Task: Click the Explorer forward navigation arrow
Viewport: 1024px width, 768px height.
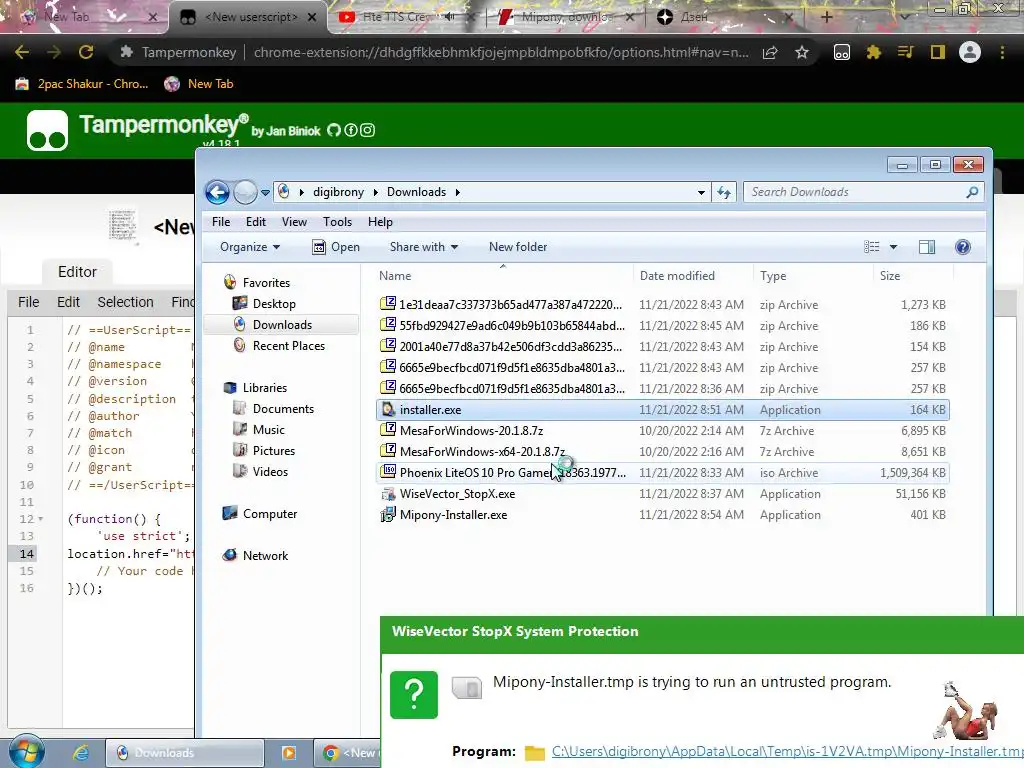Action: [x=246, y=192]
